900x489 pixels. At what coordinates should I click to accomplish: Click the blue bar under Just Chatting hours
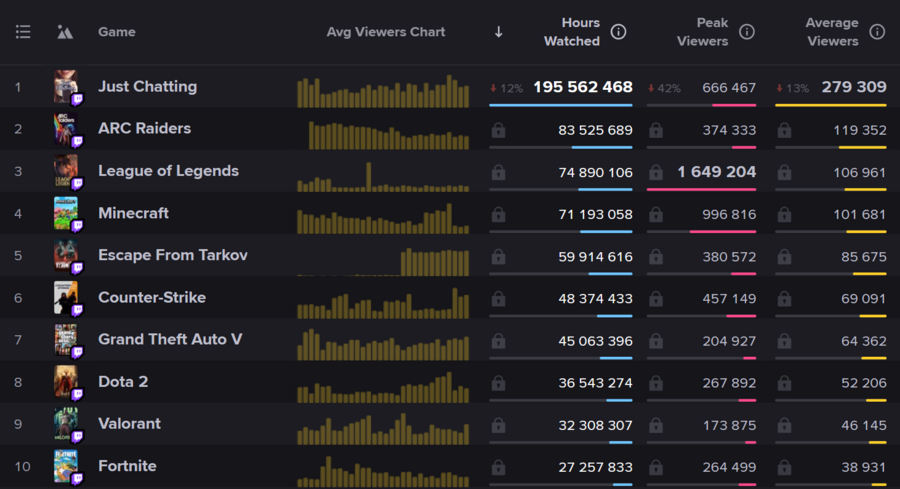point(560,105)
